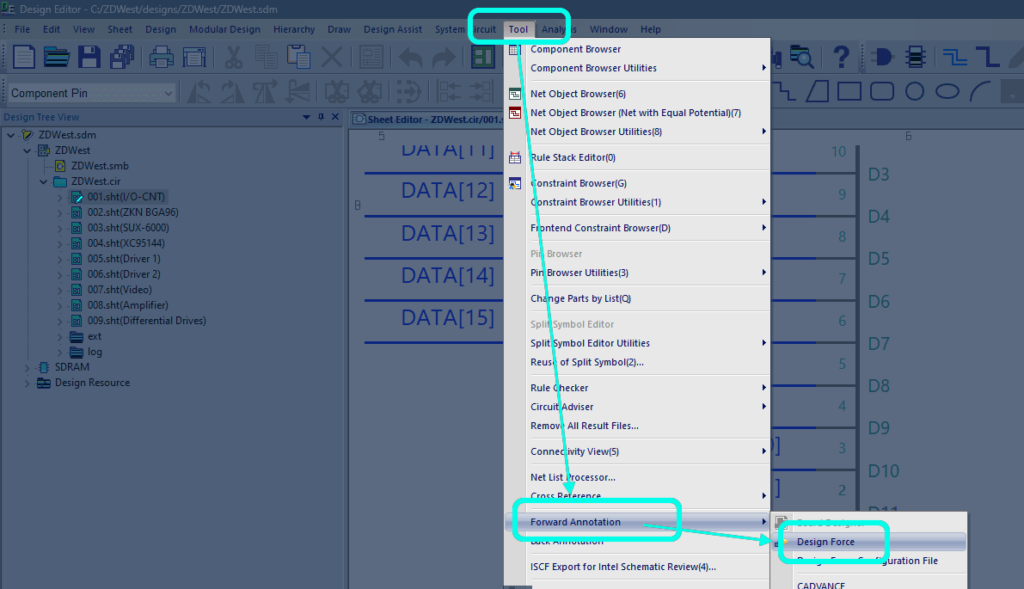Open a design file using the Open icon
This screenshot has height=589, width=1024.
pyautogui.click(x=55, y=57)
